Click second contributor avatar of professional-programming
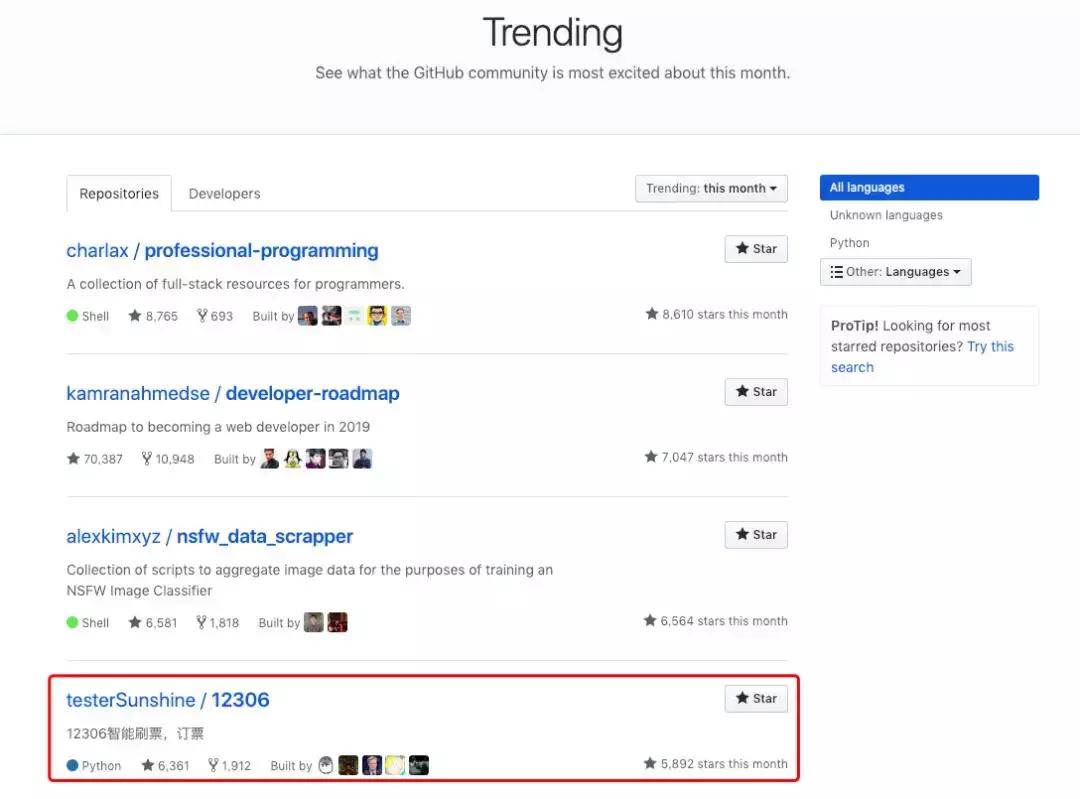Image resolution: width=1080 pixels, height=799 pixels. 331,316
